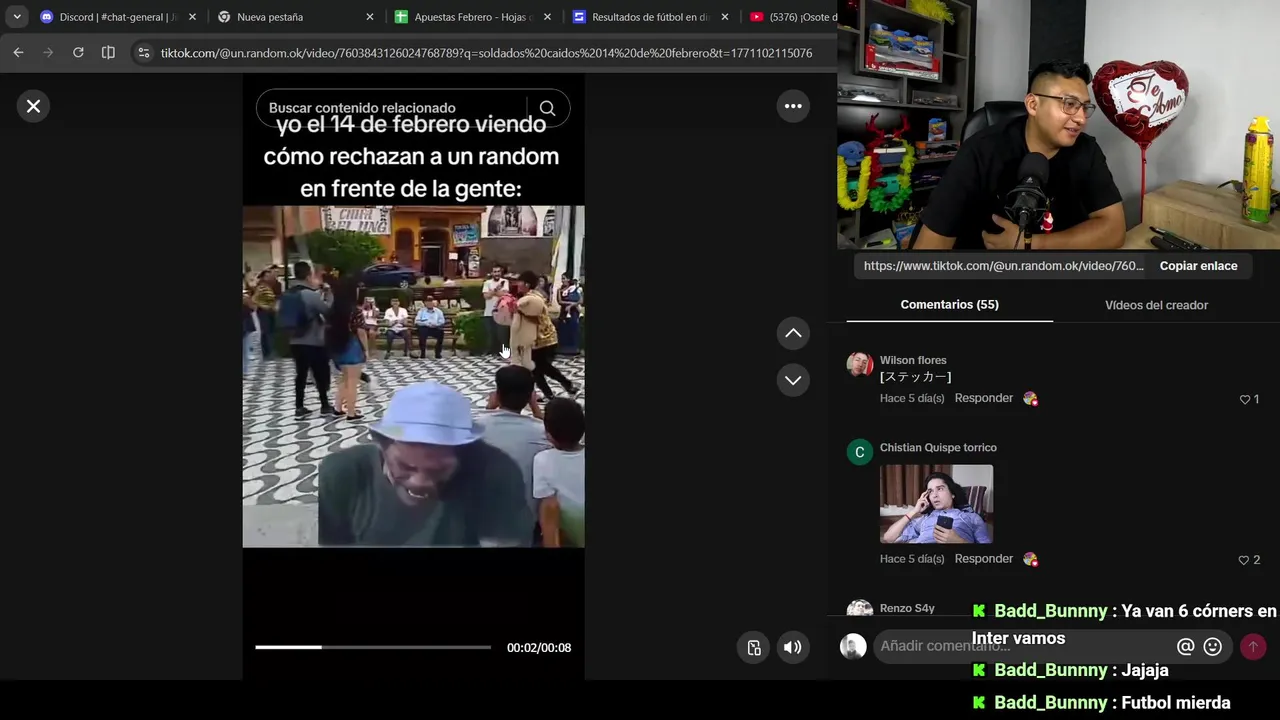The width and height of the screenshot is (1280, 720).
Task: Reply to Chistian Quispe torrico comment
Action: [x=983, y=559]
